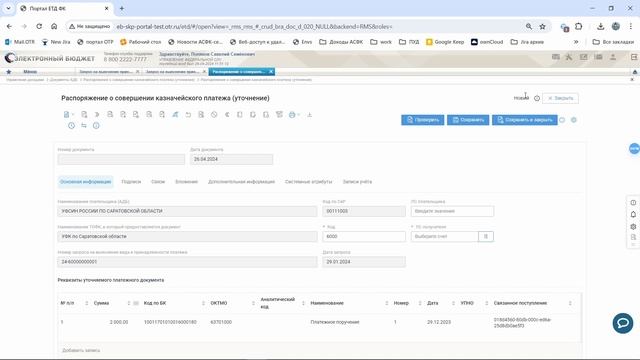
Task: Click status clock icon next to Закрыть
Action: click(x=537, y=98)
